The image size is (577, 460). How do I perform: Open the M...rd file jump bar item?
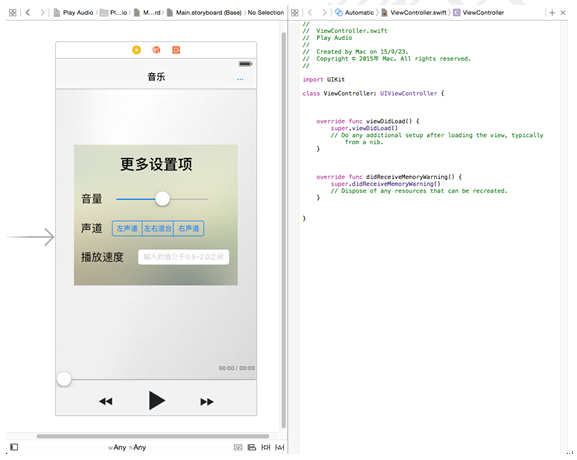pyautogui.click(x=147, y=13)
